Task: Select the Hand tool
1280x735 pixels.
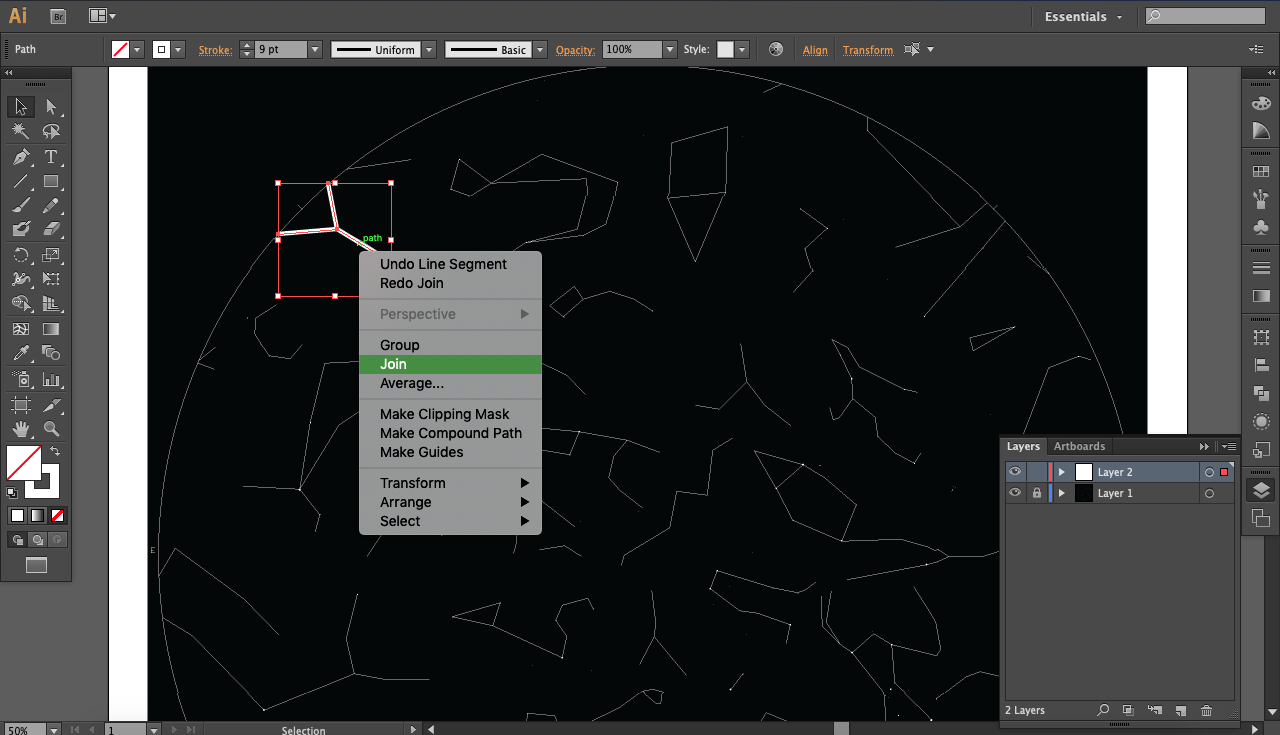Action: coord(21,429)
